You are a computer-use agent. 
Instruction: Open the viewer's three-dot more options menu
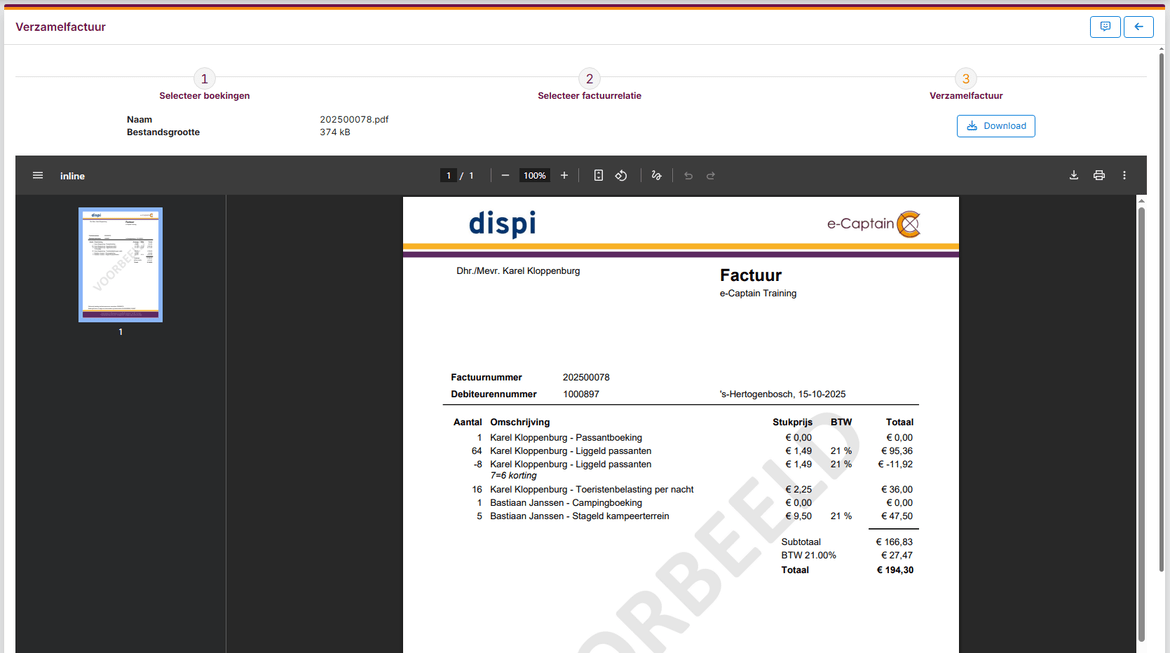(1124, 175)
